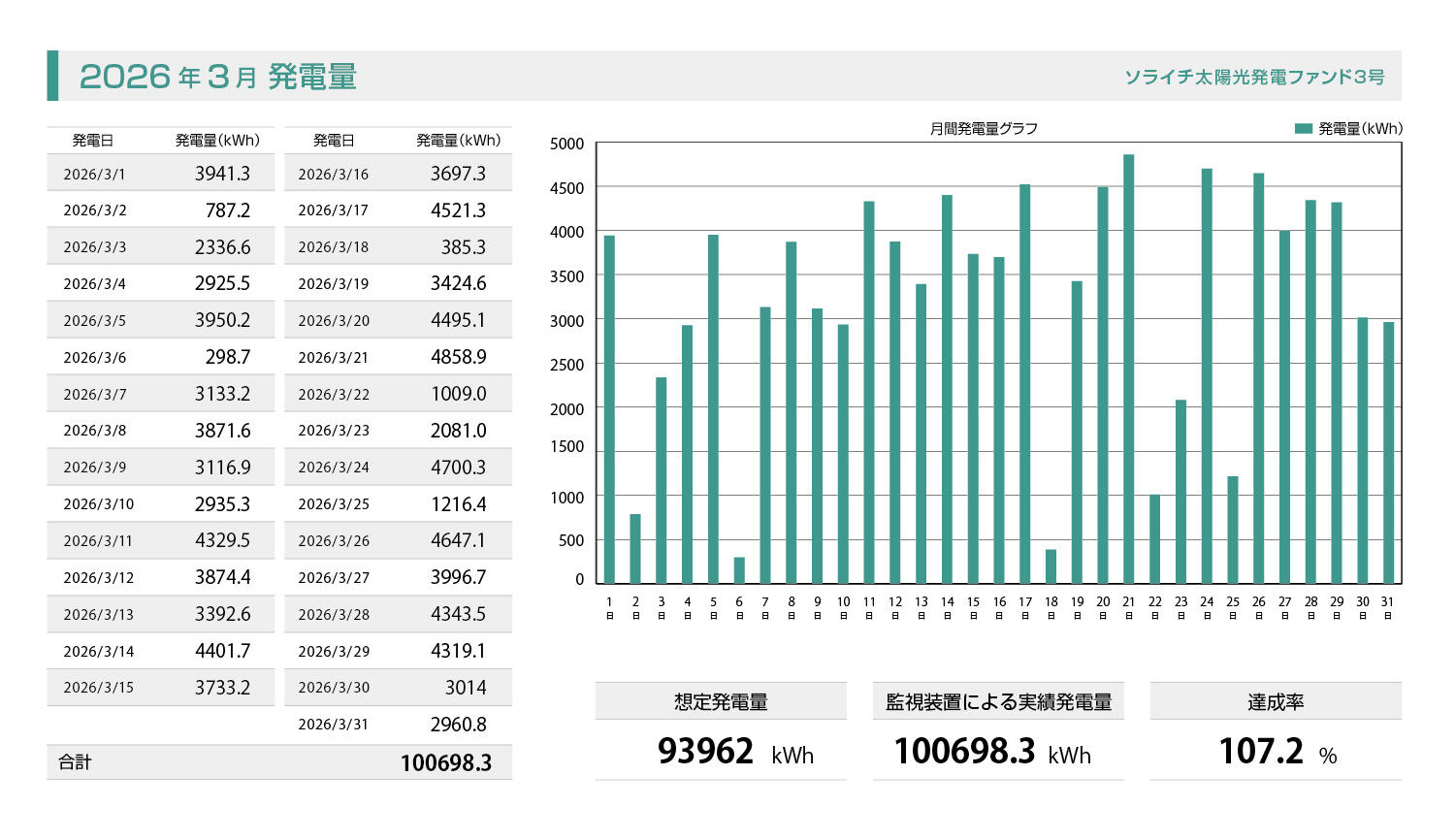This screenshot has width=1455, height=840.
Task: Click the 5000 label on the y-axis
Action: click(567, 145)
